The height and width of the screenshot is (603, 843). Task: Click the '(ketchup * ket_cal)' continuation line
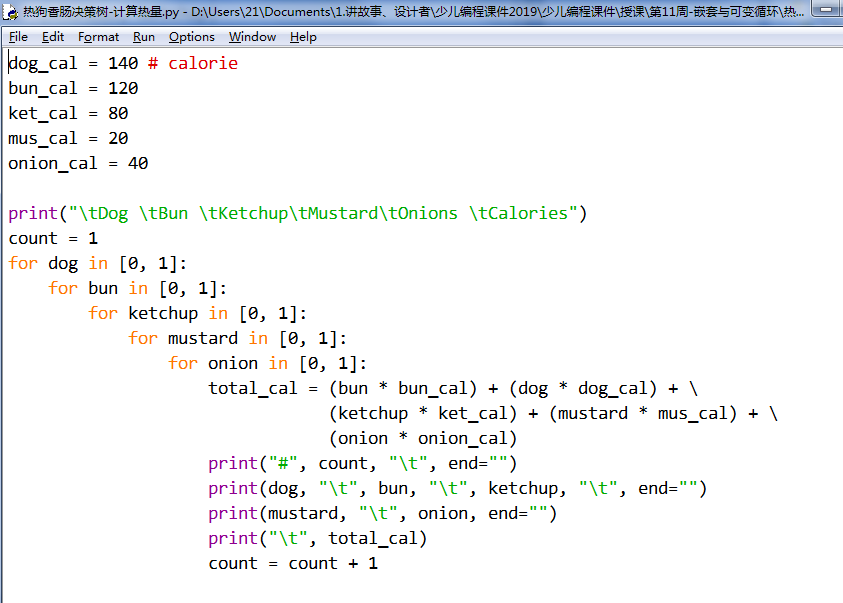pos(553,413)
